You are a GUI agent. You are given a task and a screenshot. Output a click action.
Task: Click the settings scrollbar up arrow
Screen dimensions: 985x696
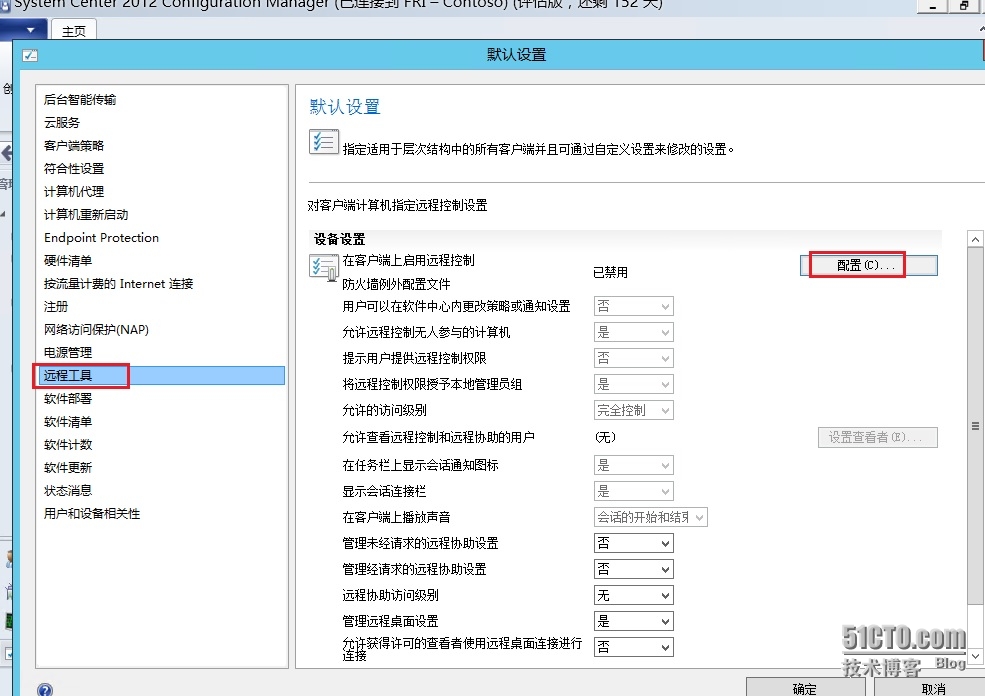point(975,239)
